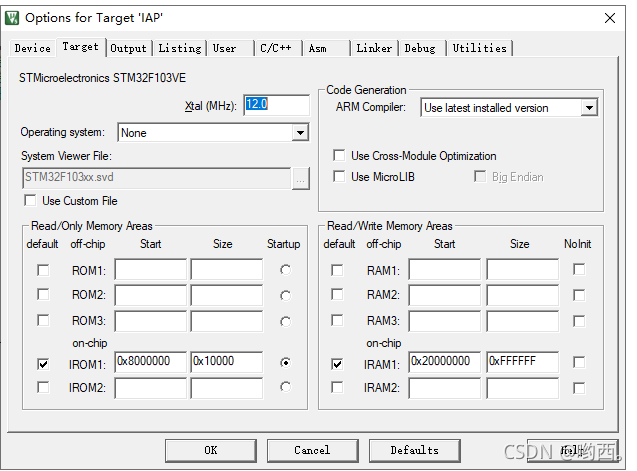Switch to the C/C++ tab
This screenshot has width=637, height=471.
276,48
